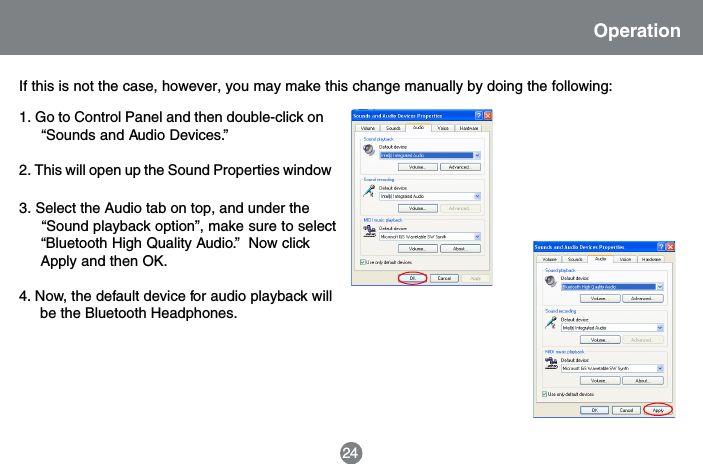
Task: Toggle 'Use only default devices' in Bluetooth-playback dialog
Action: pyautogui.click(x=544, y=394)
